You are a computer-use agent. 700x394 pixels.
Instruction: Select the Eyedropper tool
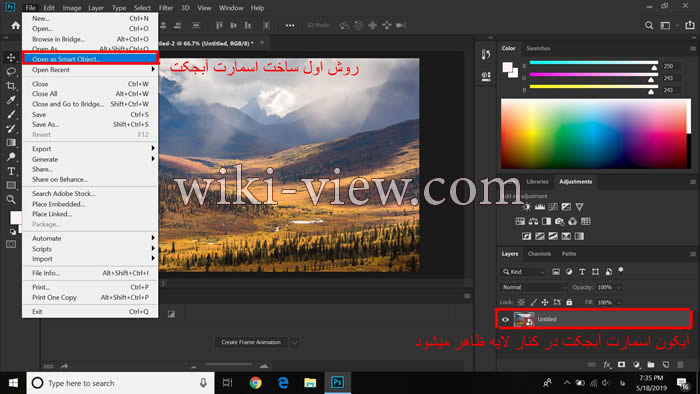11,100
